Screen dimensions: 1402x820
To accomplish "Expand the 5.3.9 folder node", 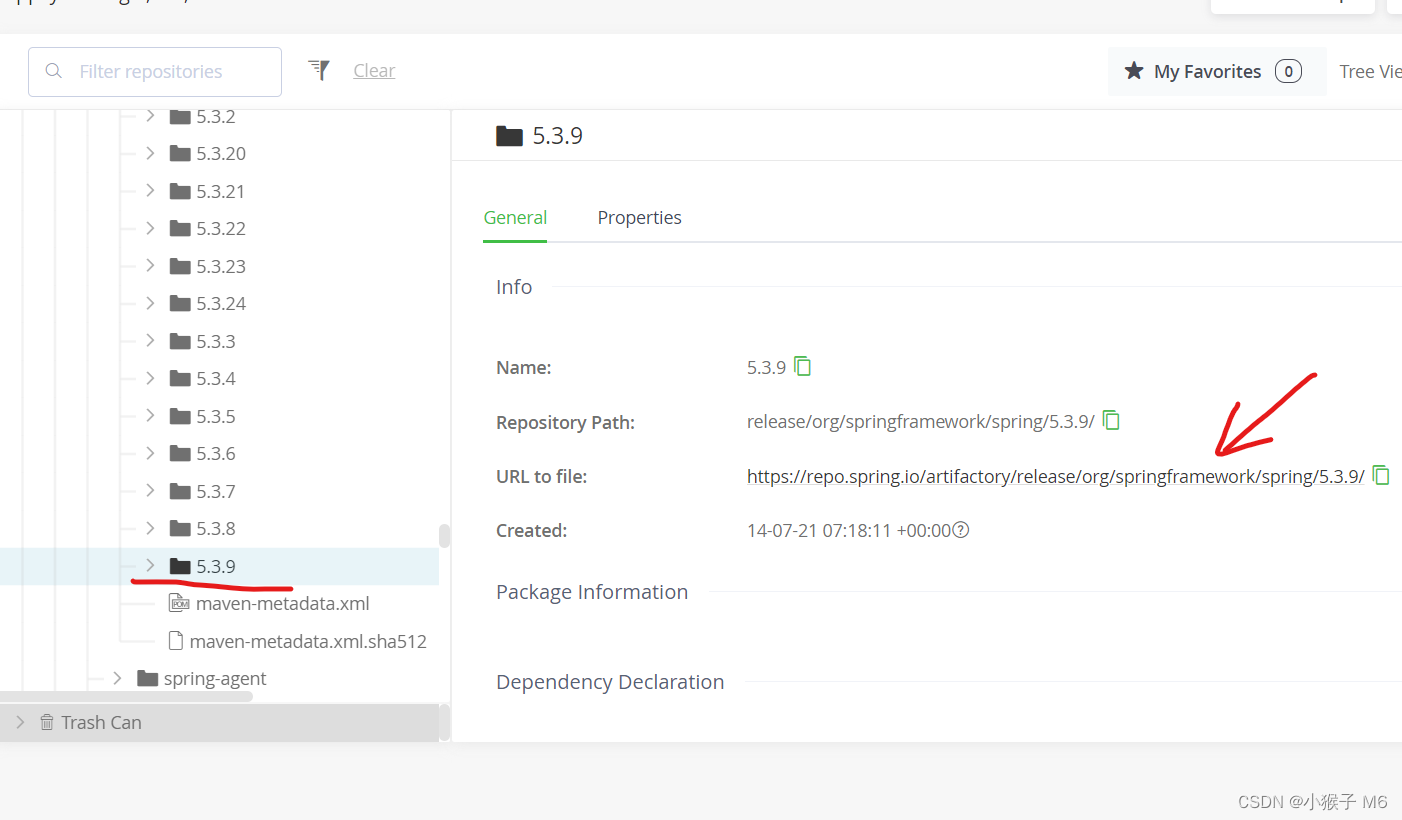I will [x=150, y=566].
